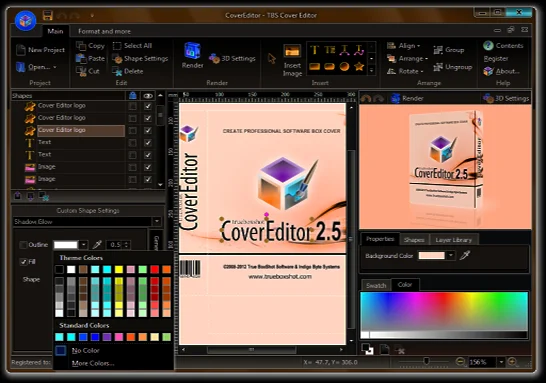Switch to the Main ribbon tab

[55, 31]
